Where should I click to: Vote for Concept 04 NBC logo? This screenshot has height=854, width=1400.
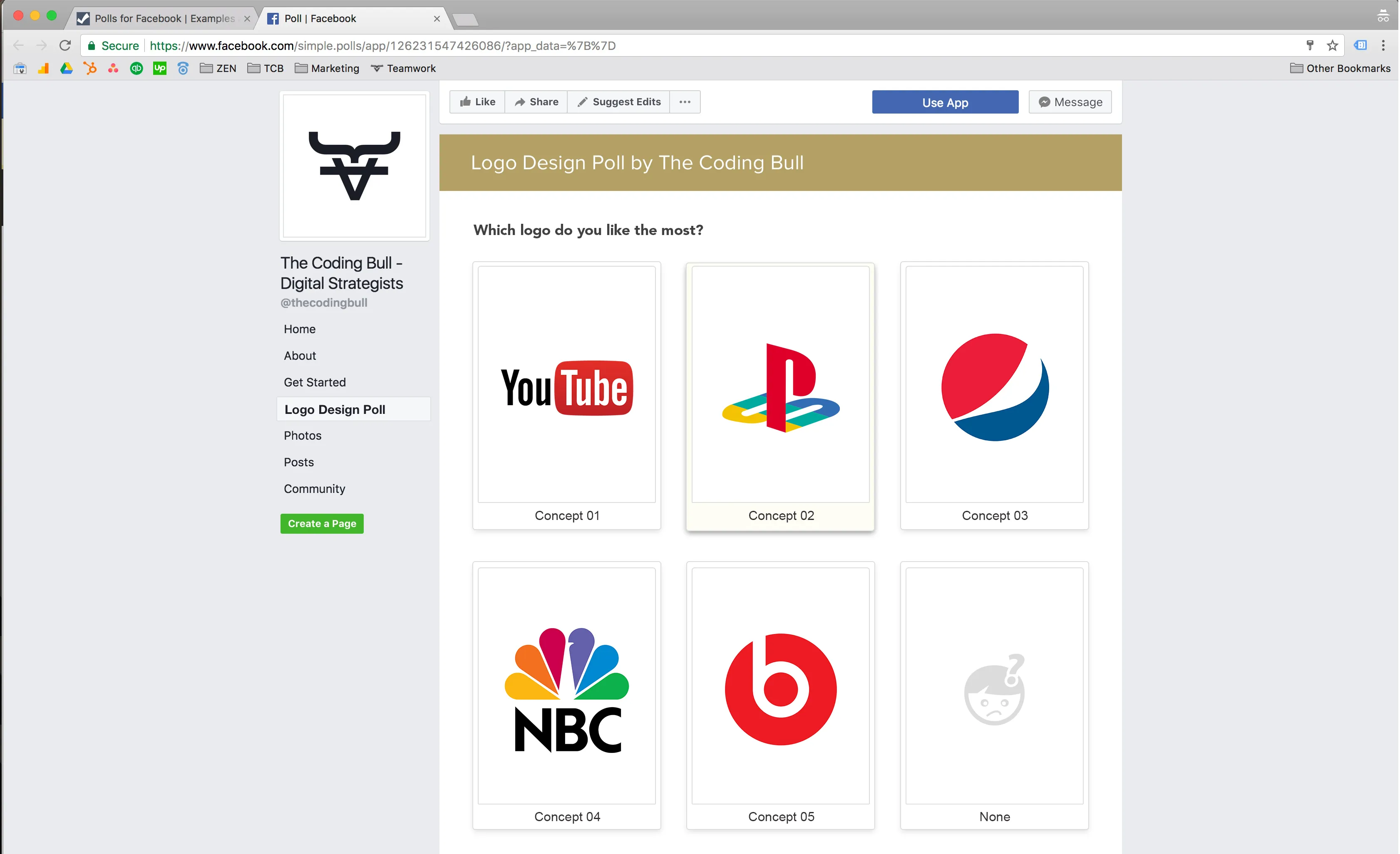(566, 696)
